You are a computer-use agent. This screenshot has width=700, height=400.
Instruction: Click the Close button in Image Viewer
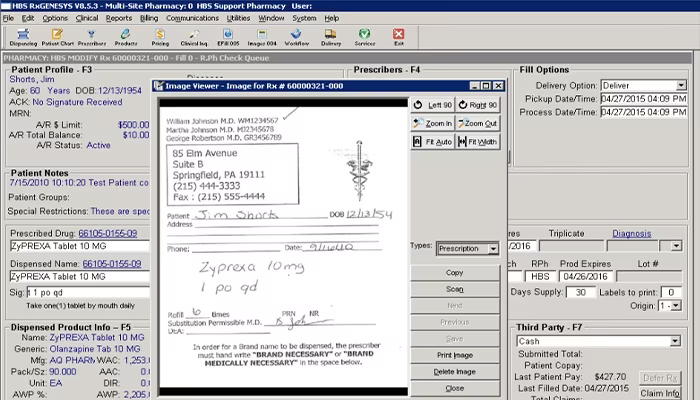click(x=454, y=388)
